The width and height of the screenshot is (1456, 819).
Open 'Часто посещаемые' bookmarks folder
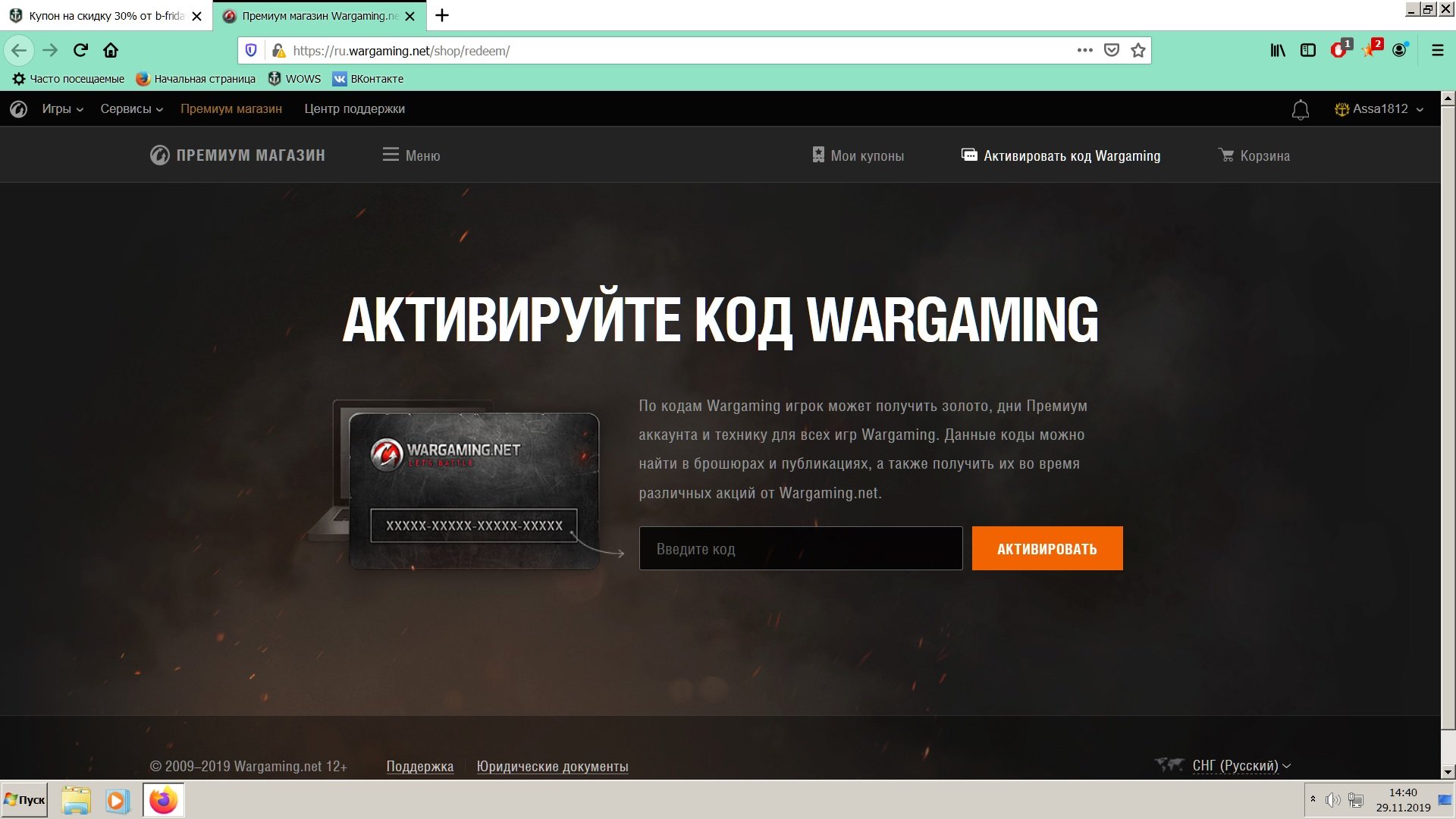(68, 79)
